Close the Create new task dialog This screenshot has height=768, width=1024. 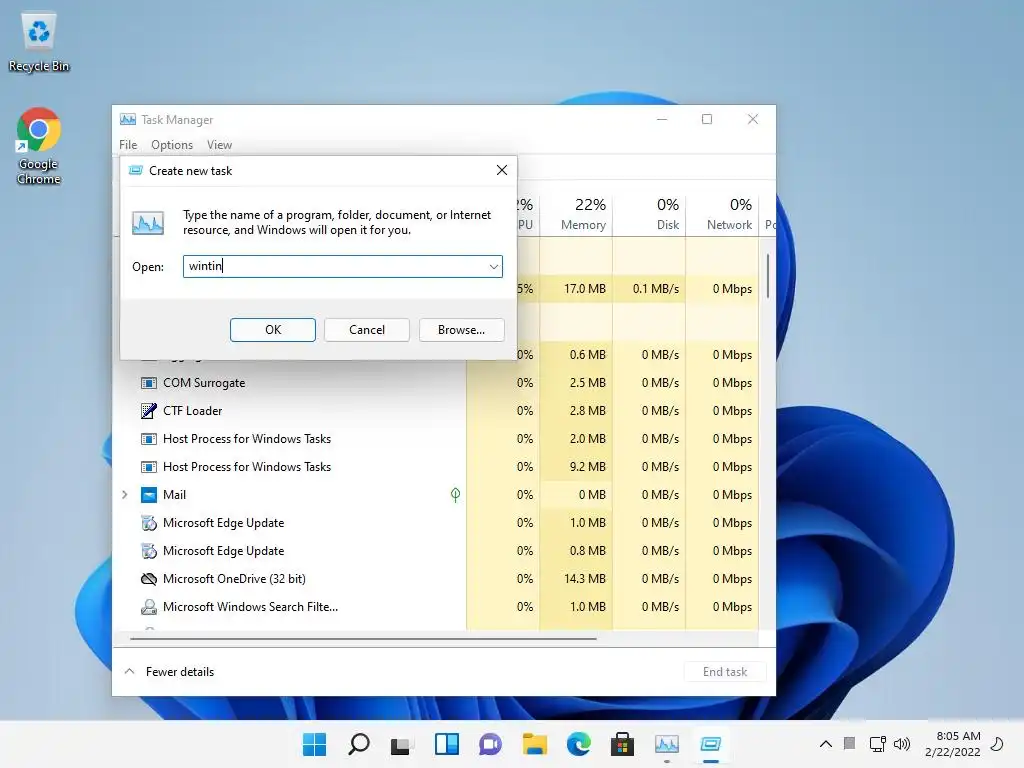502,170
